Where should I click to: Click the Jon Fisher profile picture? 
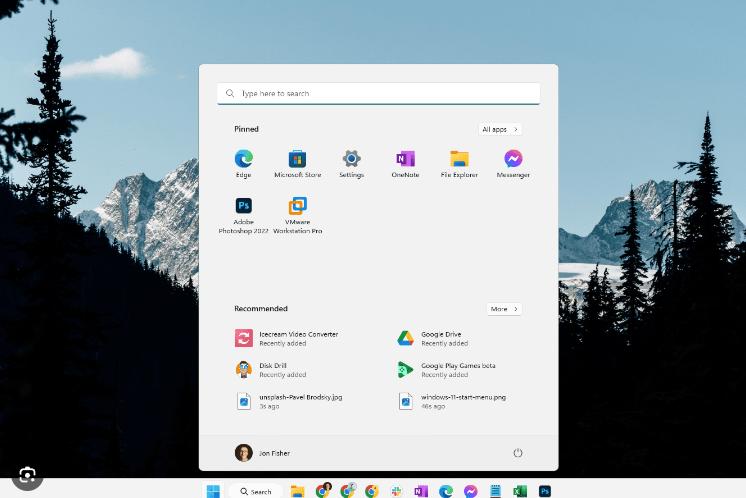244,453
